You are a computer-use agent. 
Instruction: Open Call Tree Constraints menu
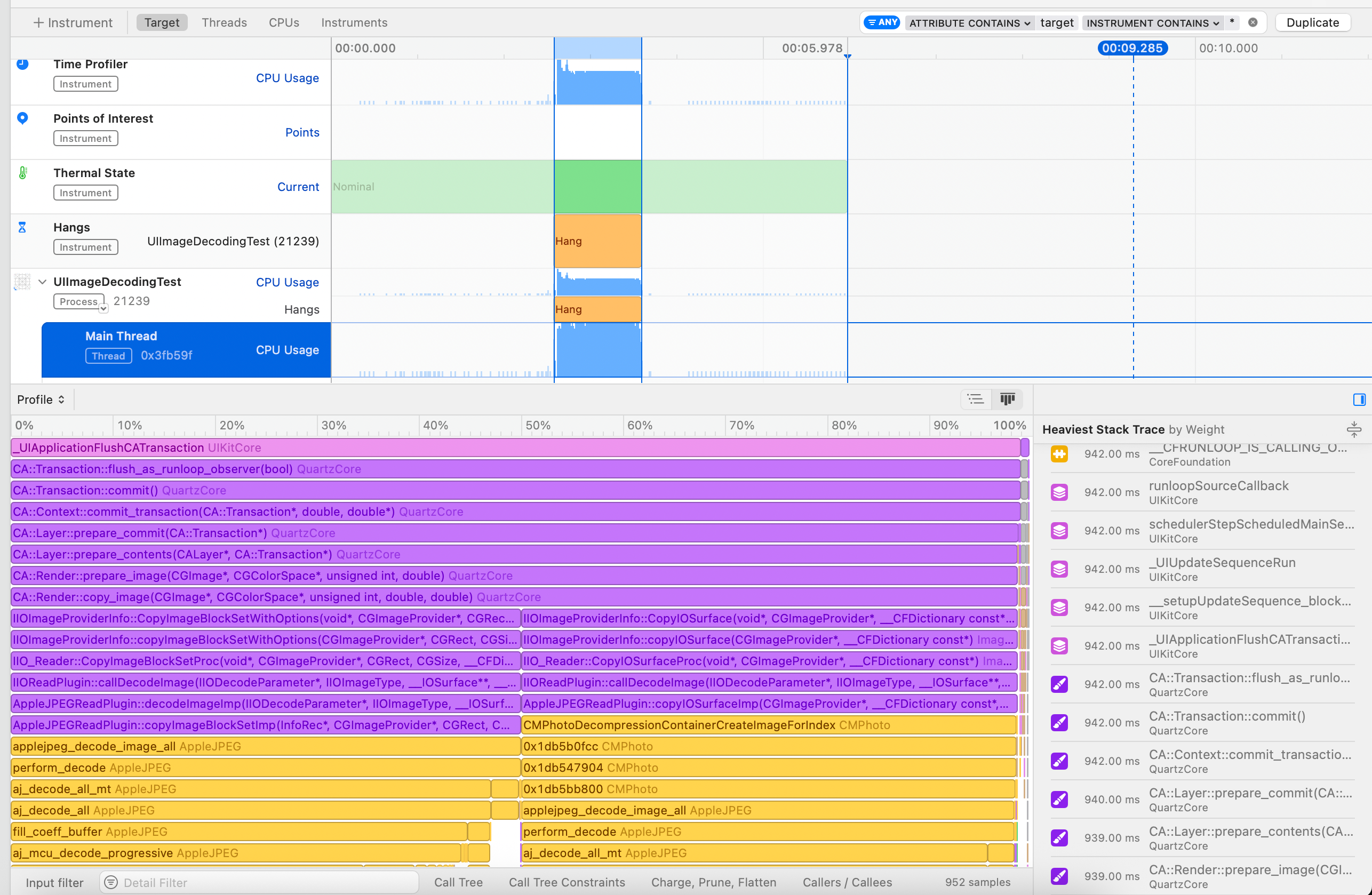point(566,882)
